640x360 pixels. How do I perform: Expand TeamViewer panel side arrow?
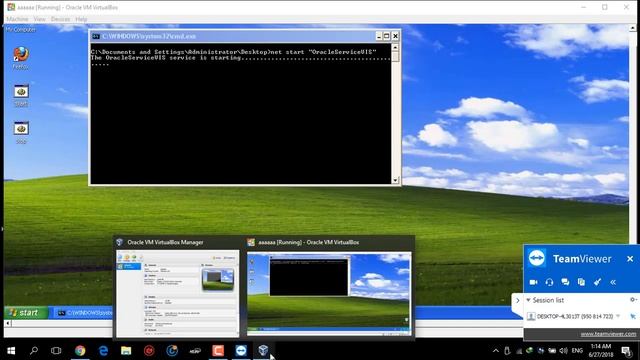coord(518,300)
